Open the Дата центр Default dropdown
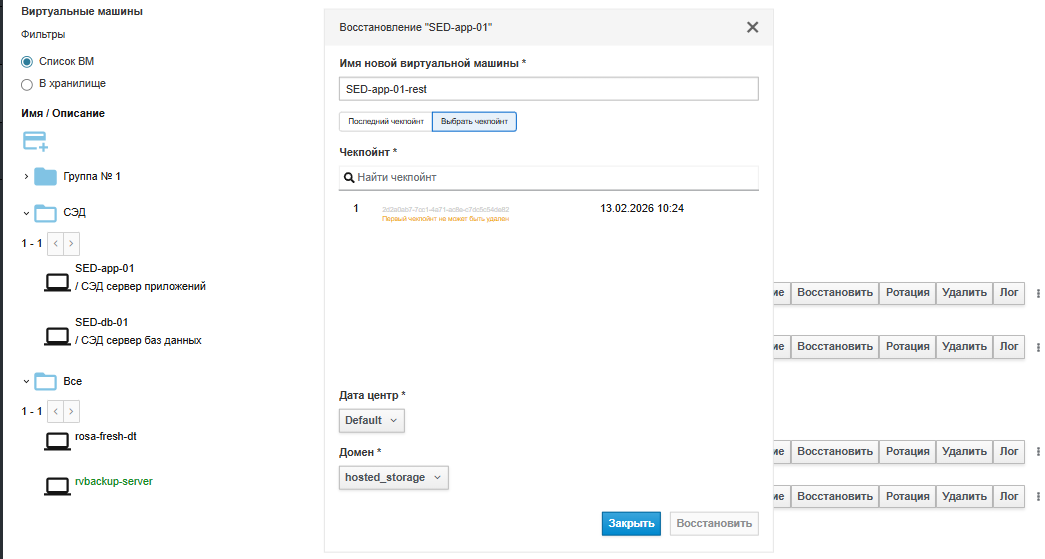This screenshot has height=559, width=1045. [372, 421]
